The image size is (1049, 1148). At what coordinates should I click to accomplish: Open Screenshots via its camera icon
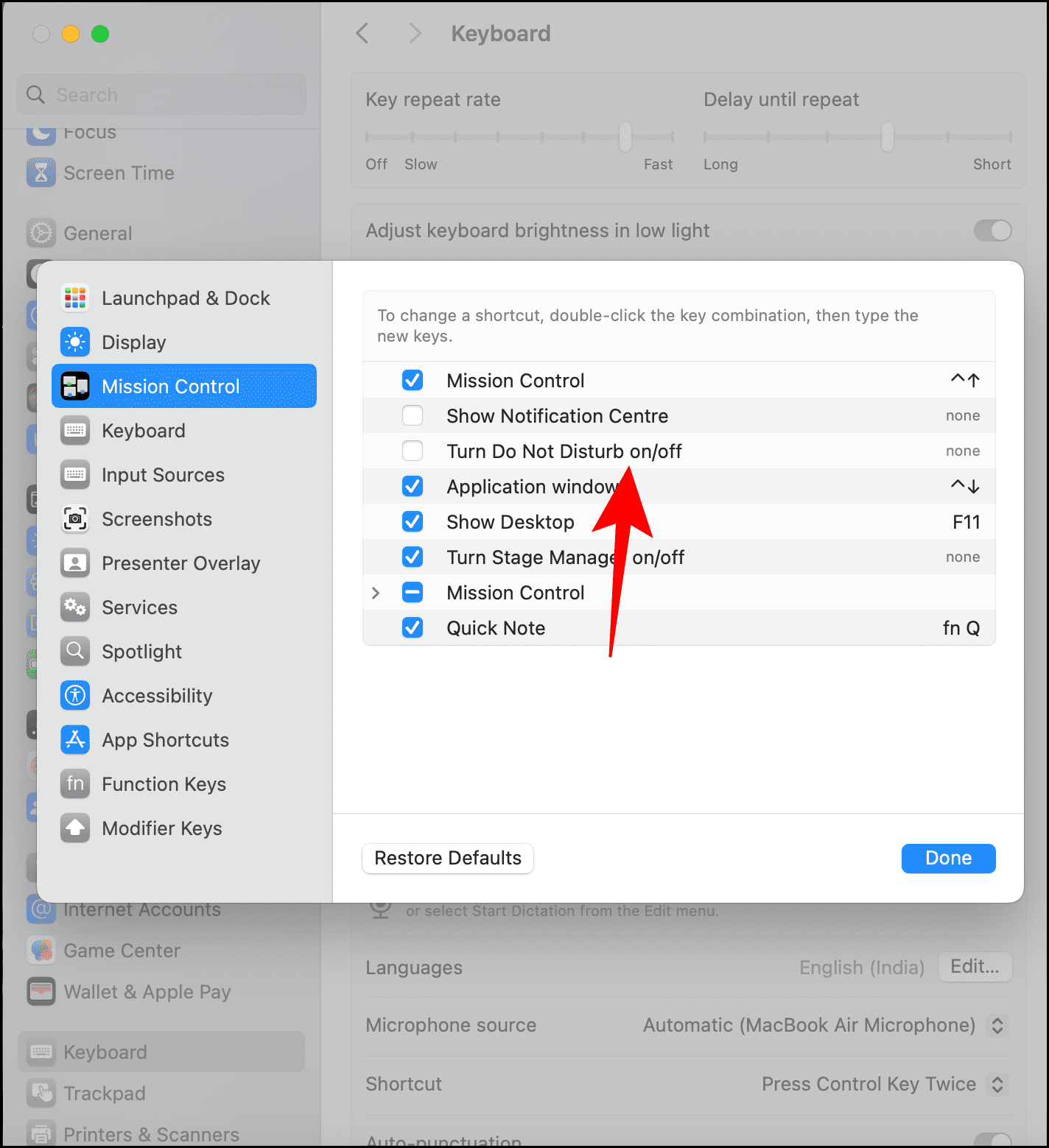[74, 518]
